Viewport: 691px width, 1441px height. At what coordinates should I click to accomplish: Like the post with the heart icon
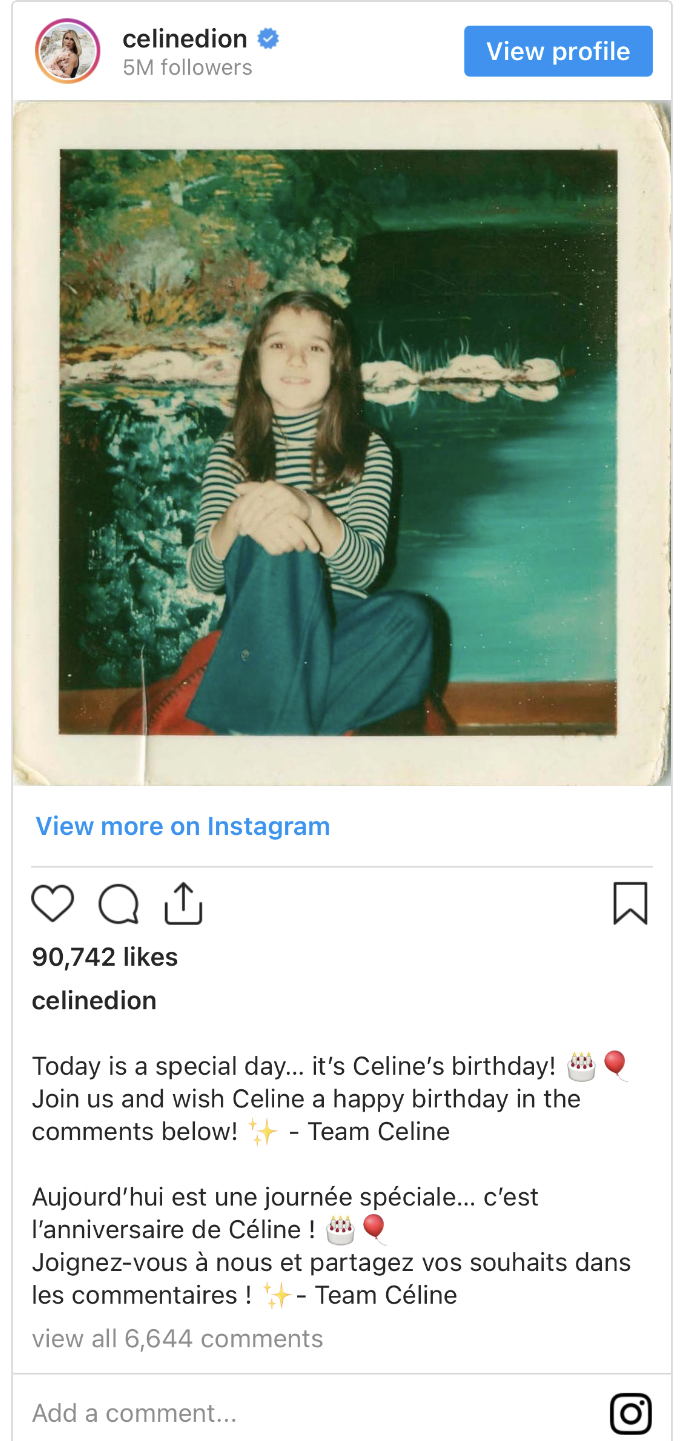pyautogui.click(x=53, y=903)
